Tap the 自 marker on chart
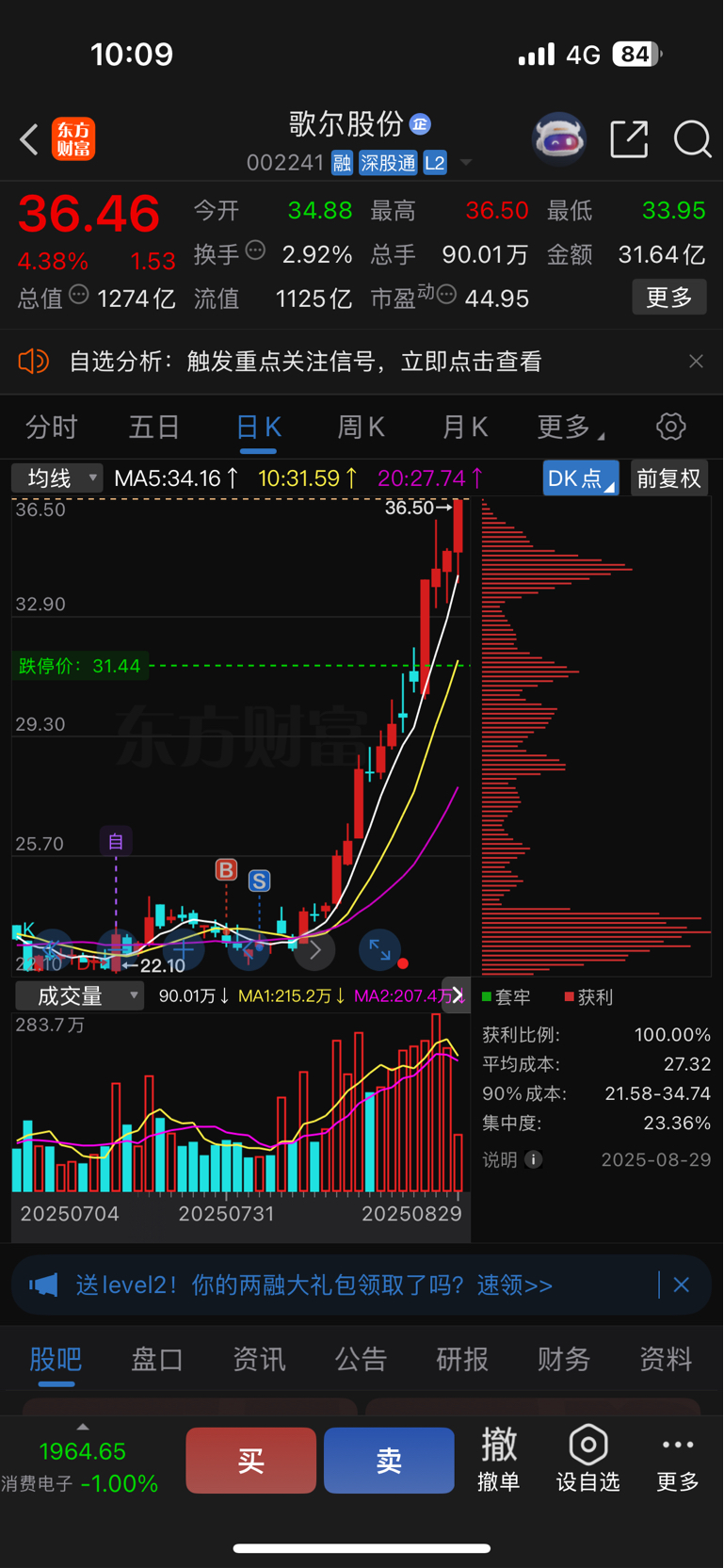The height and width of the screenshot is (1568, 724). click(116, 841)
